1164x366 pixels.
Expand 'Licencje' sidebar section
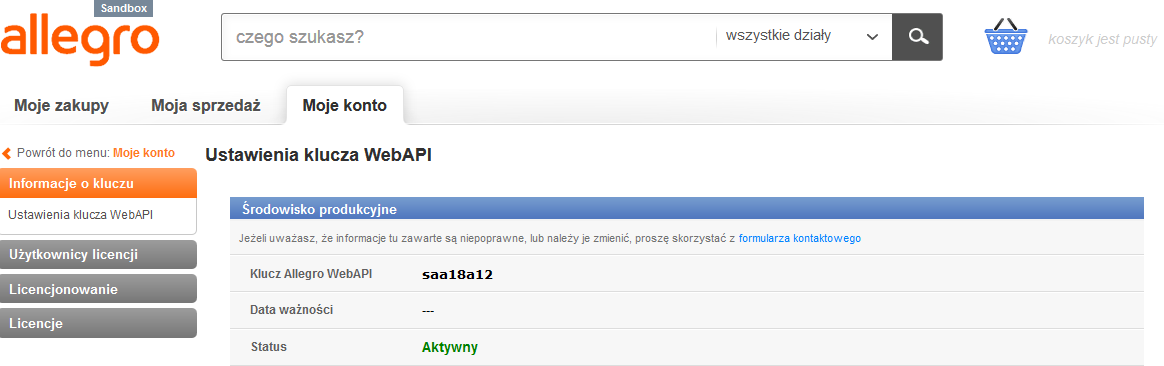[98, 323]
